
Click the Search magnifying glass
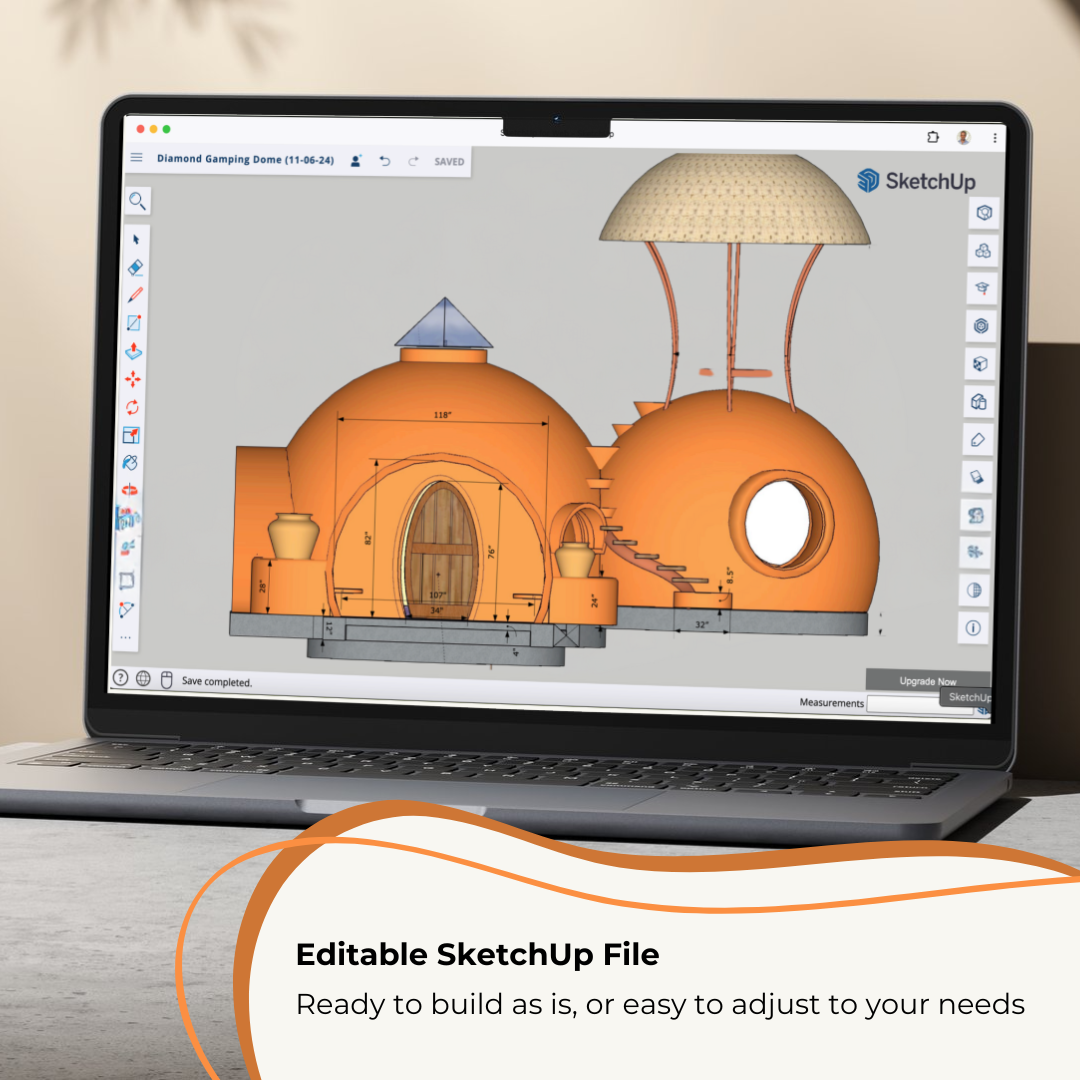coord(138,201)
